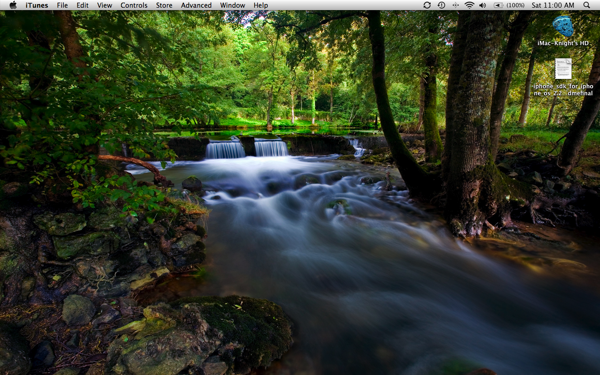Image resolution: width=600 pixels, height=375 pixels.
Task: Click the Sat 11:00 AM clock
Action: [x=553, y=5]
